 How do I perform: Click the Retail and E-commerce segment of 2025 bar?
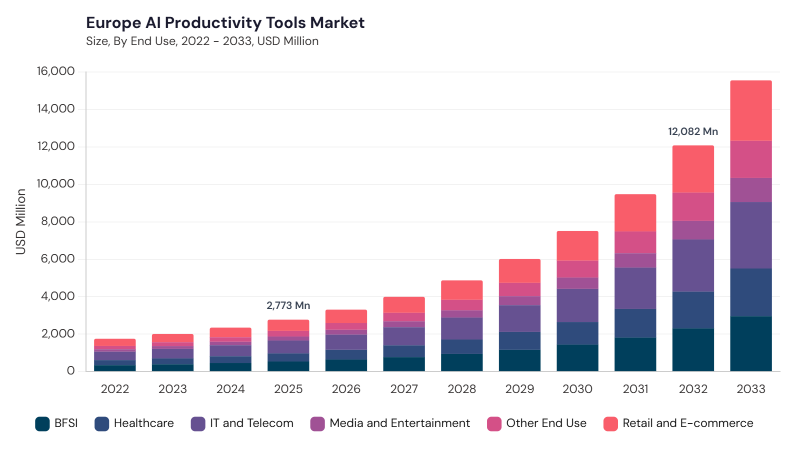click(288, 326)
